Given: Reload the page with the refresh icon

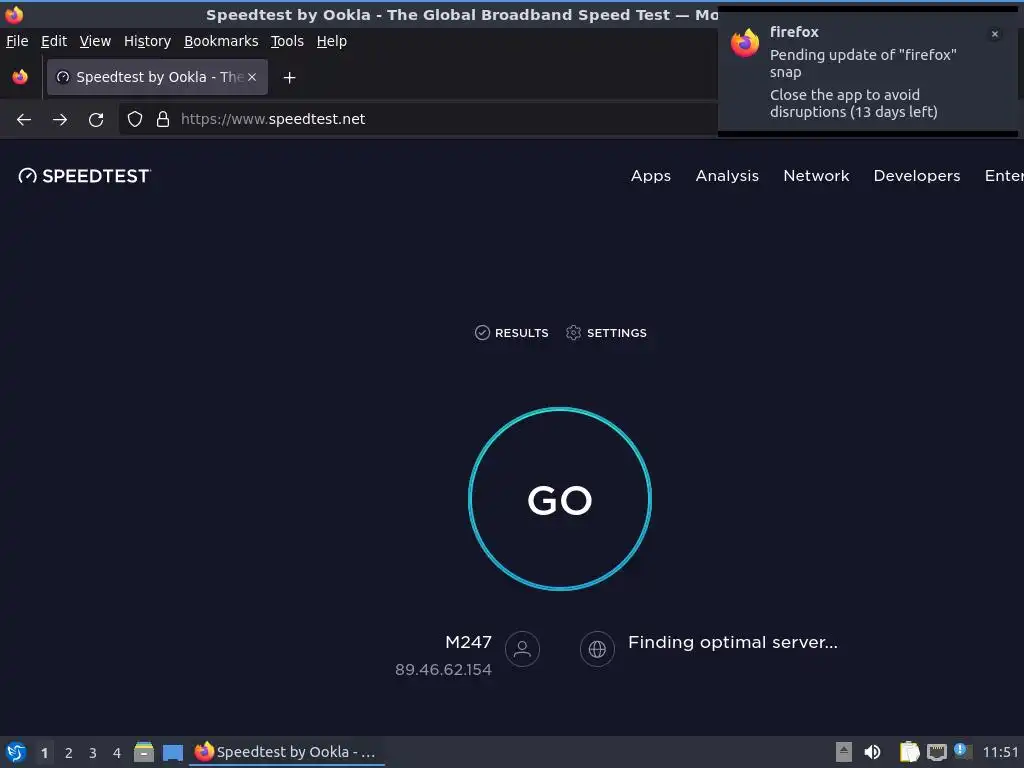Looking at the screenshot, I should (x=96, y=120).
